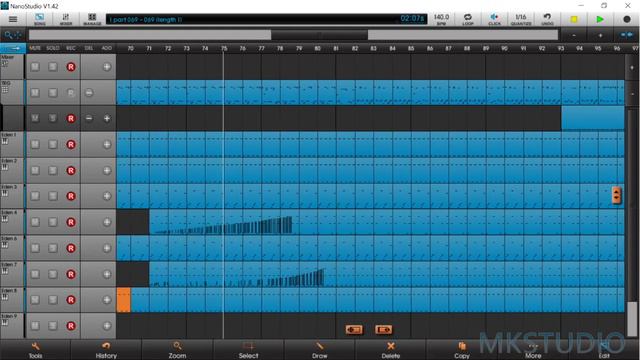Add a lane to Eden 4 track
Image resolution: width=640 pixels, height=360 pixels.
(107, 222)
